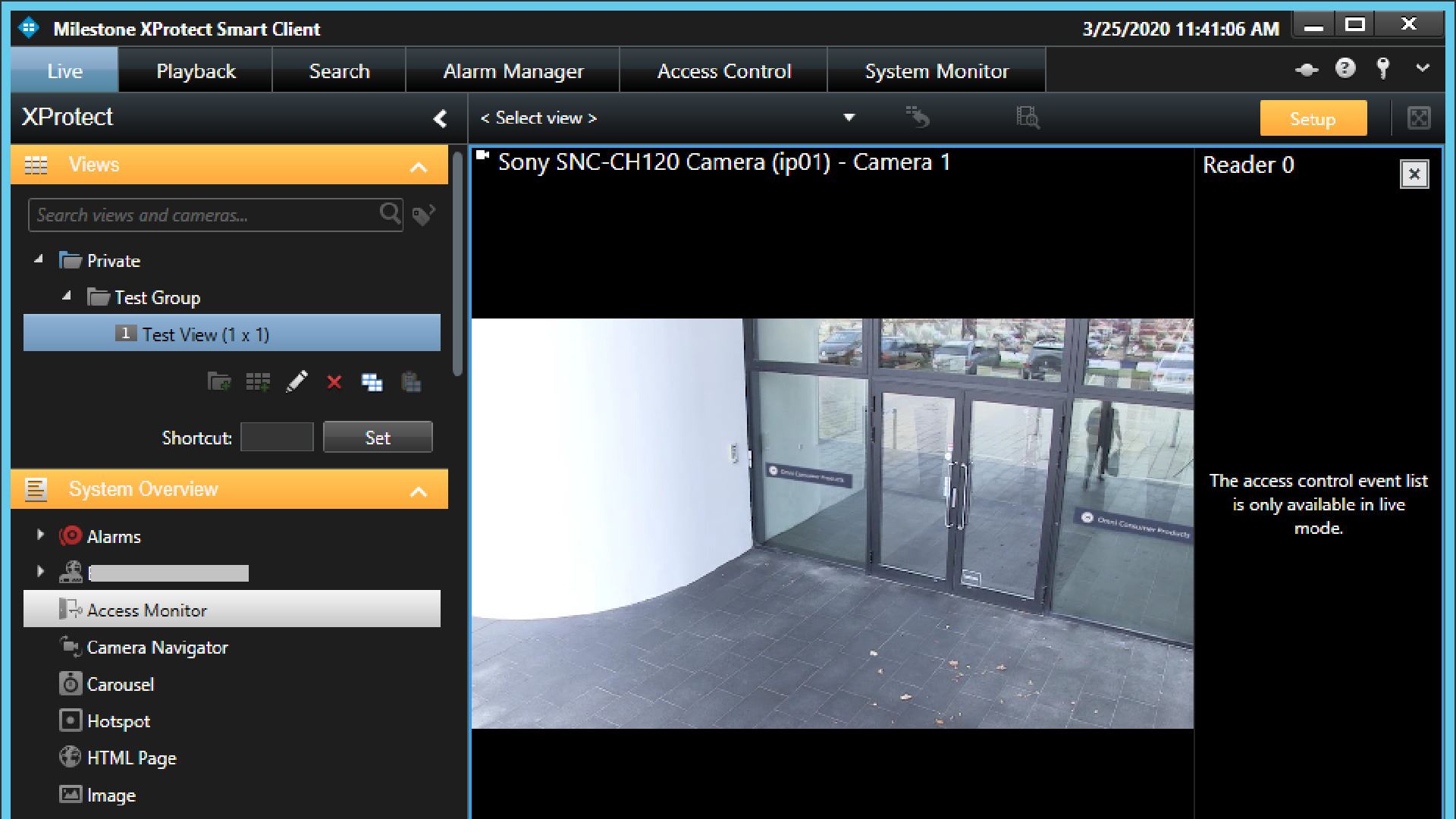Select Test View (1 x 1)

[232, 334]
